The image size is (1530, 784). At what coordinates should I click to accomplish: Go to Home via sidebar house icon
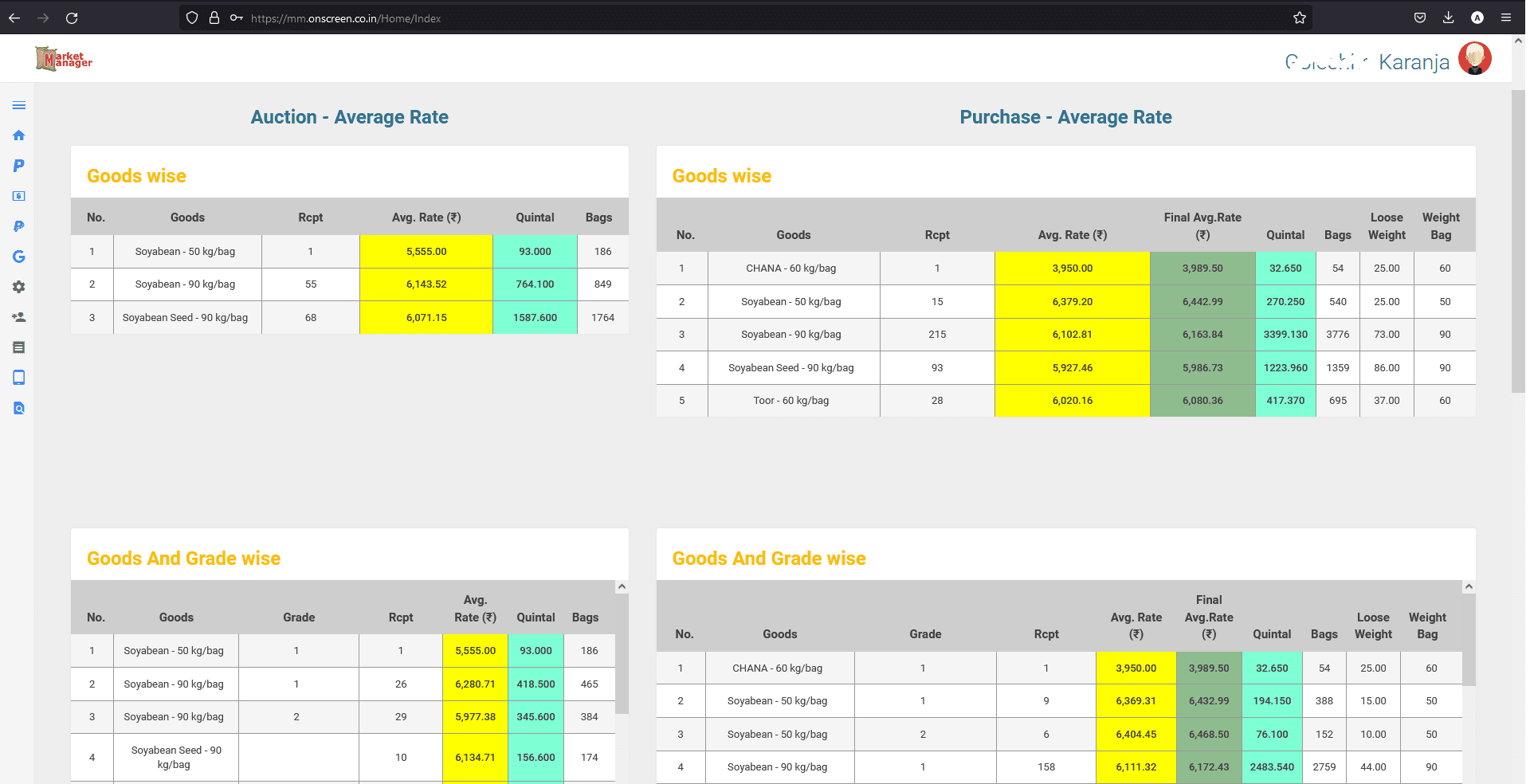pos(19,135)
